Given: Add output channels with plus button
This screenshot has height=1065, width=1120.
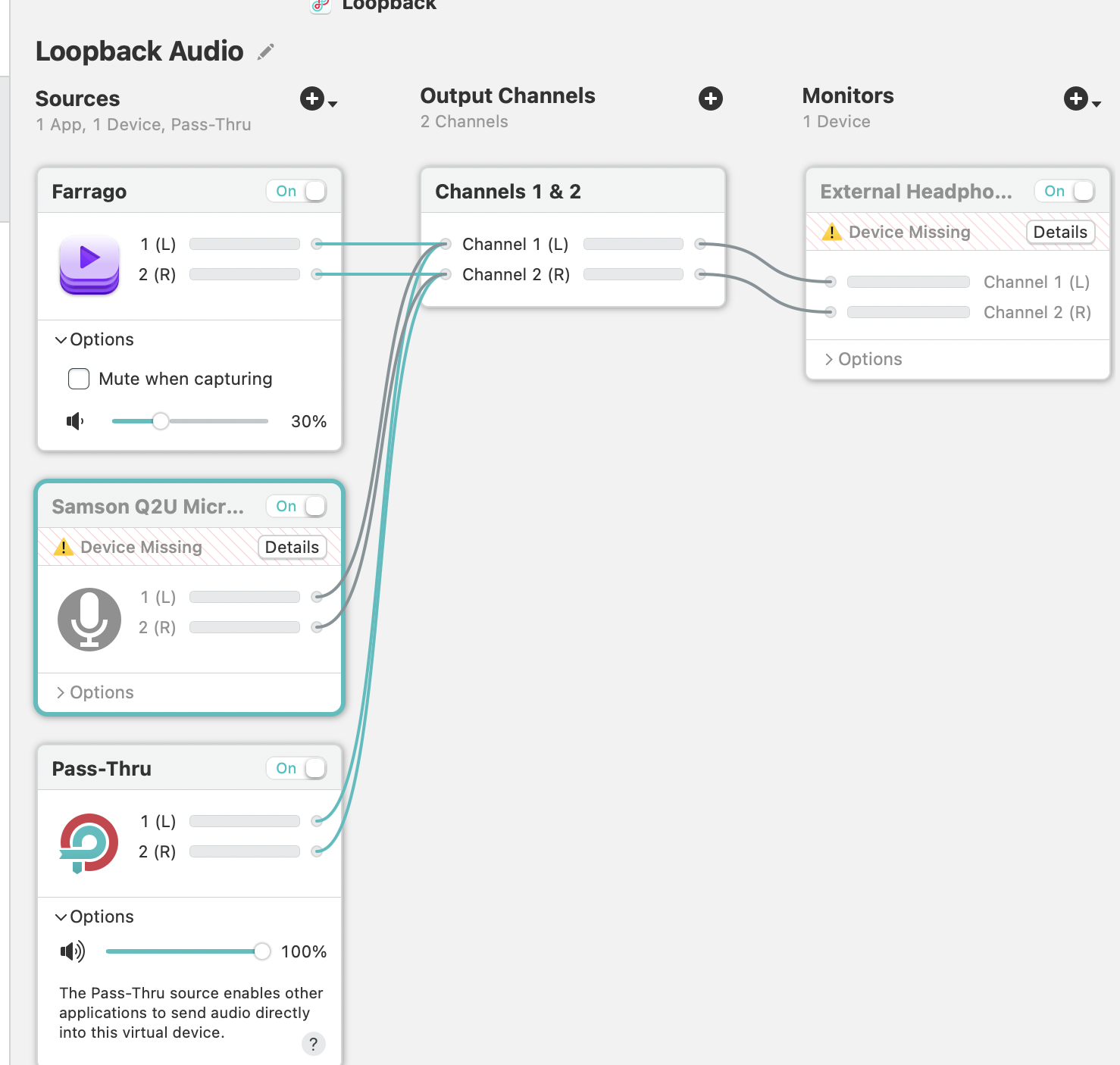Looking at the screenshot, I should tap(710, 98).
